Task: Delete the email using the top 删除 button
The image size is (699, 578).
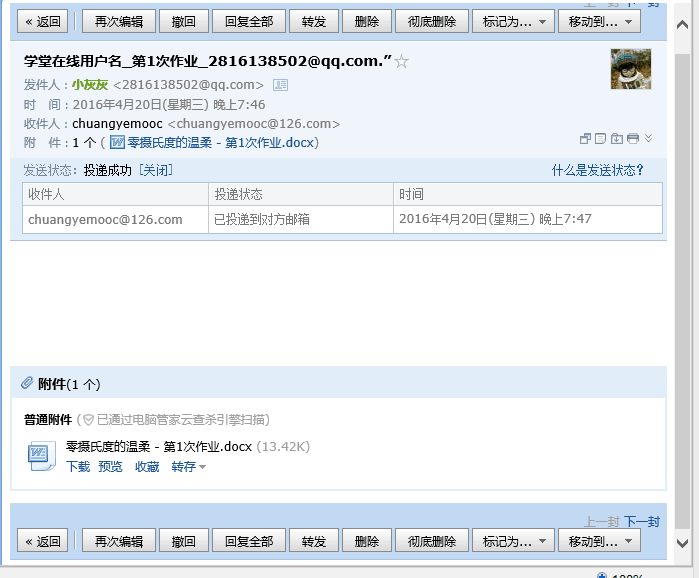Action: click(367, 21)
